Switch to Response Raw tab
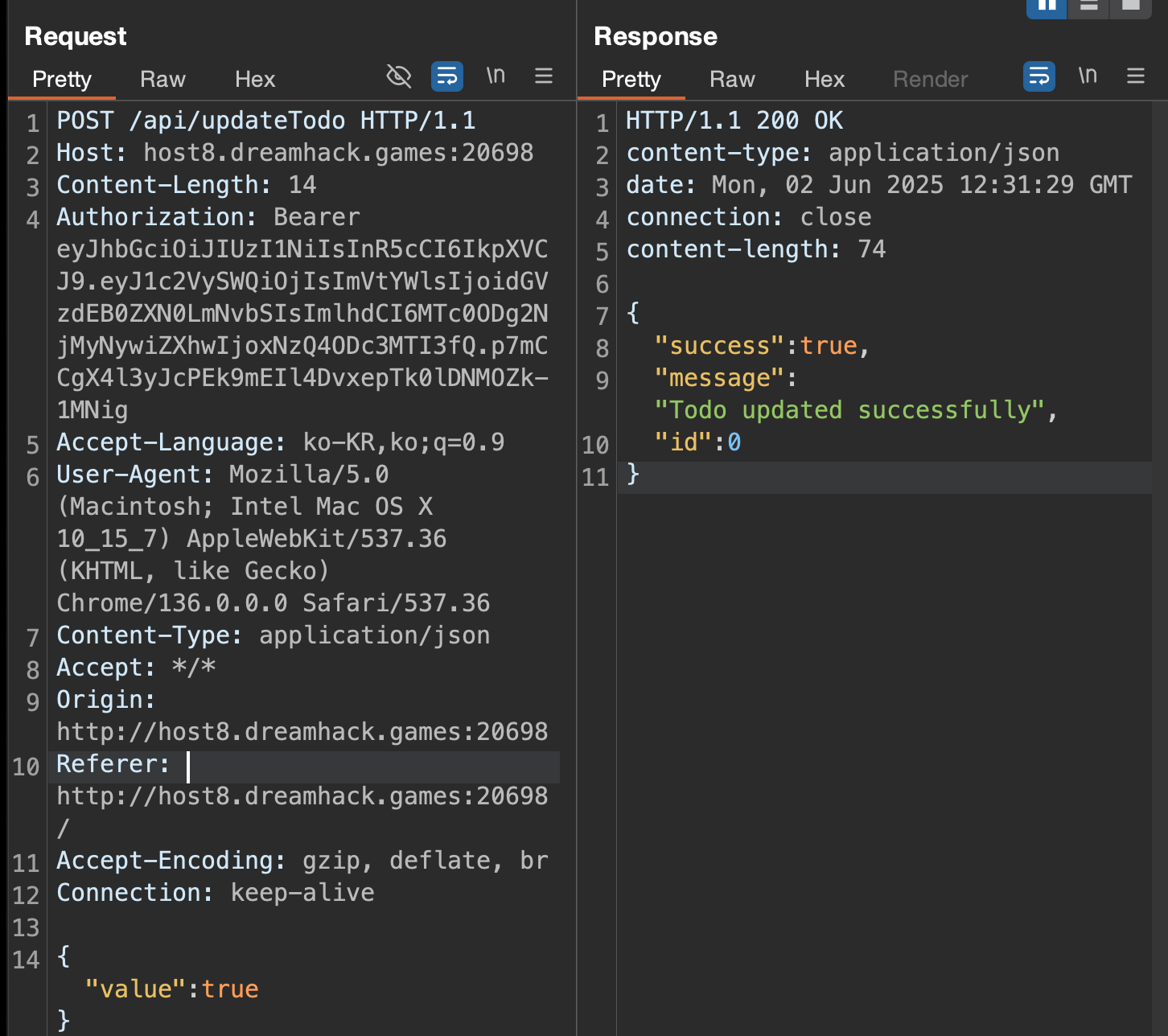Viewport: 1168px width, 1036px height. 732,79
